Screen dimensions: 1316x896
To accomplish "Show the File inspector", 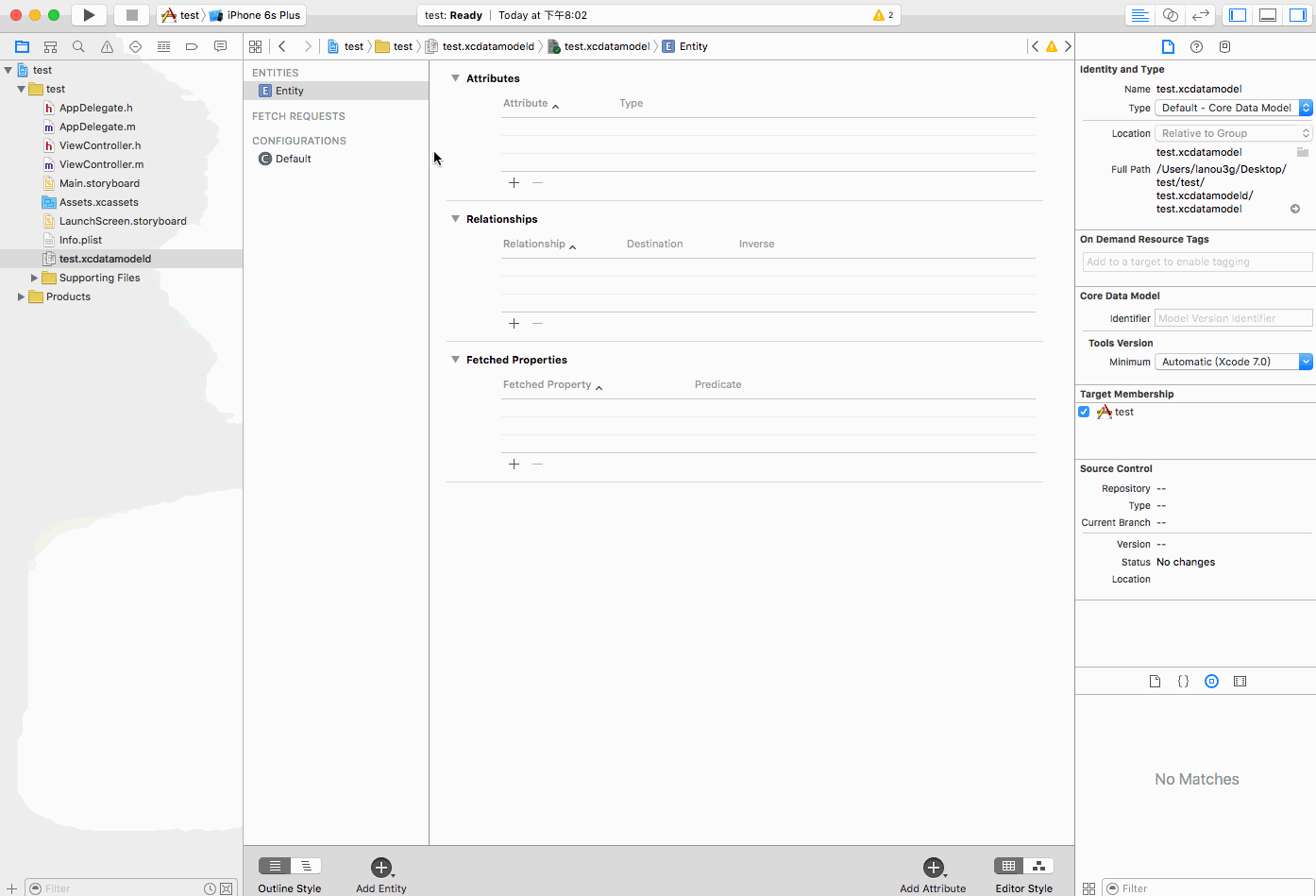I will click(1168, 46).
